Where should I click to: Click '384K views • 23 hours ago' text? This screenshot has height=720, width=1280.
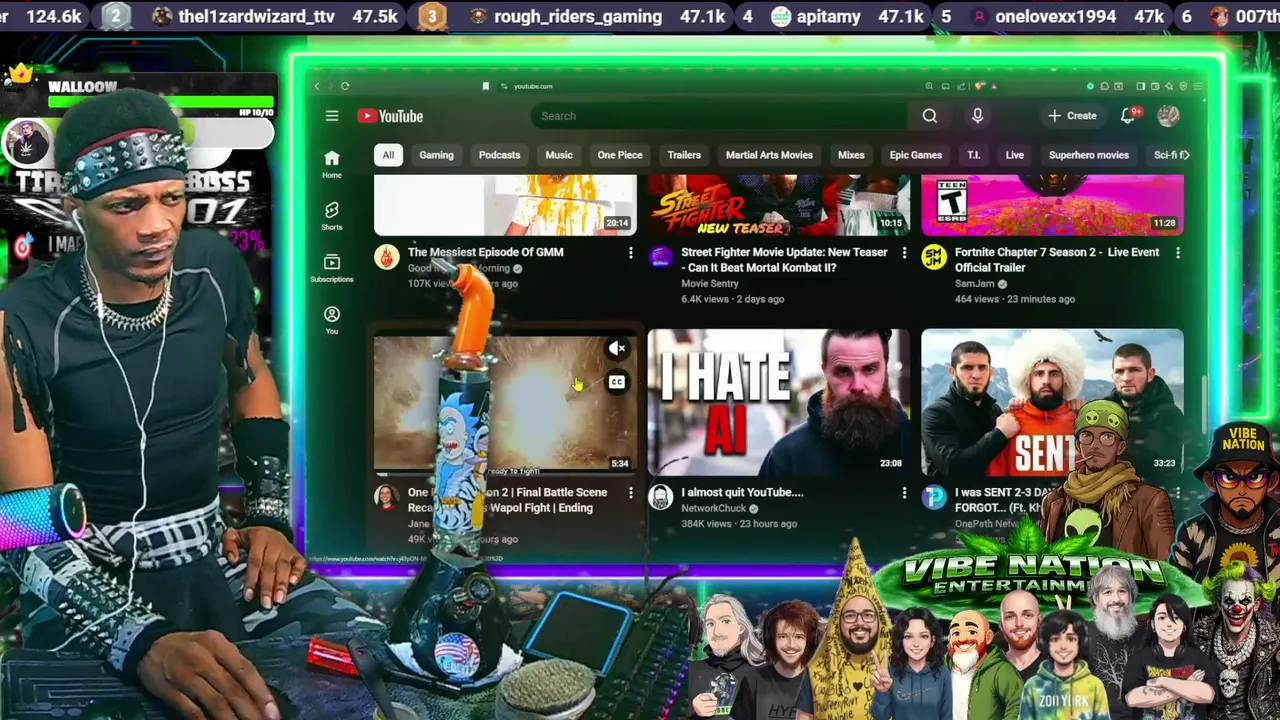pyautogui.click(x=739, y=524)
